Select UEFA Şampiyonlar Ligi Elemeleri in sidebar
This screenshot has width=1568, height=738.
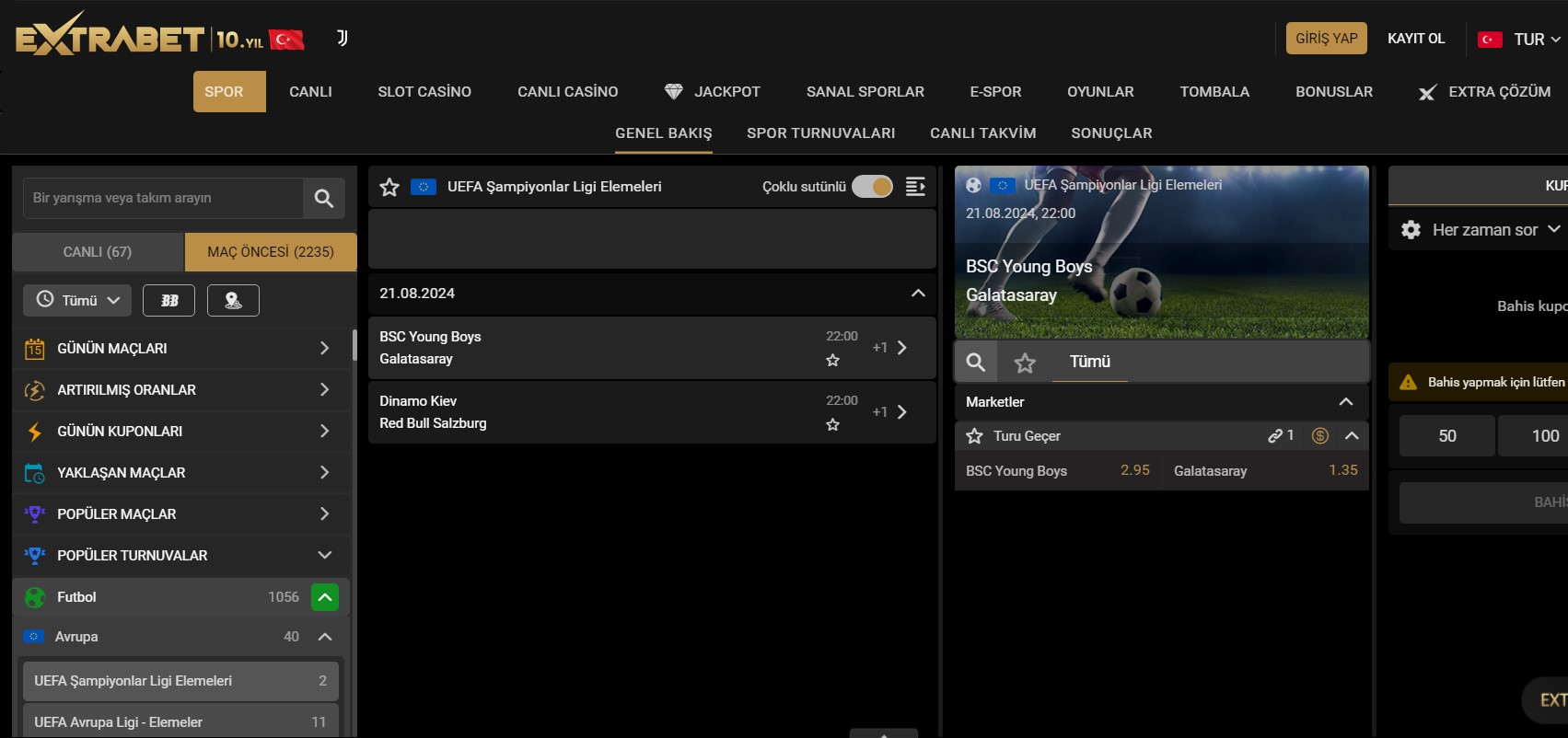tap(180, 681)
